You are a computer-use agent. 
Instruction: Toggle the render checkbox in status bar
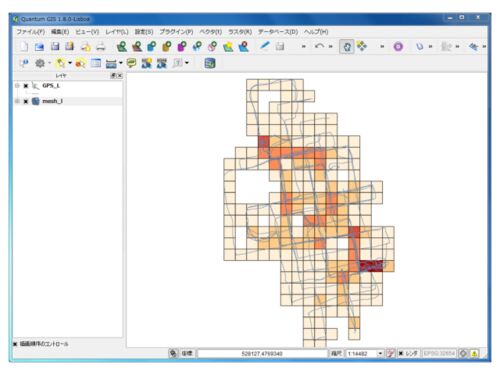[401, 353]
